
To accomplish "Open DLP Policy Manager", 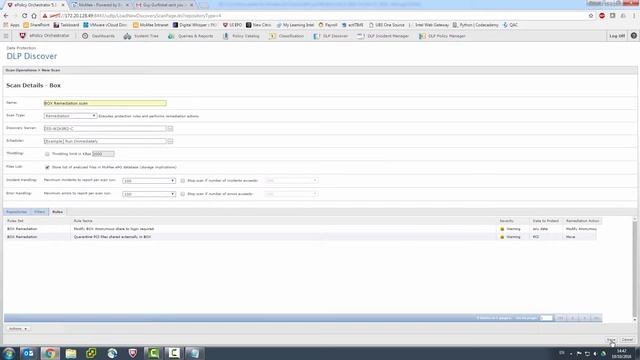I will [442, 36].
